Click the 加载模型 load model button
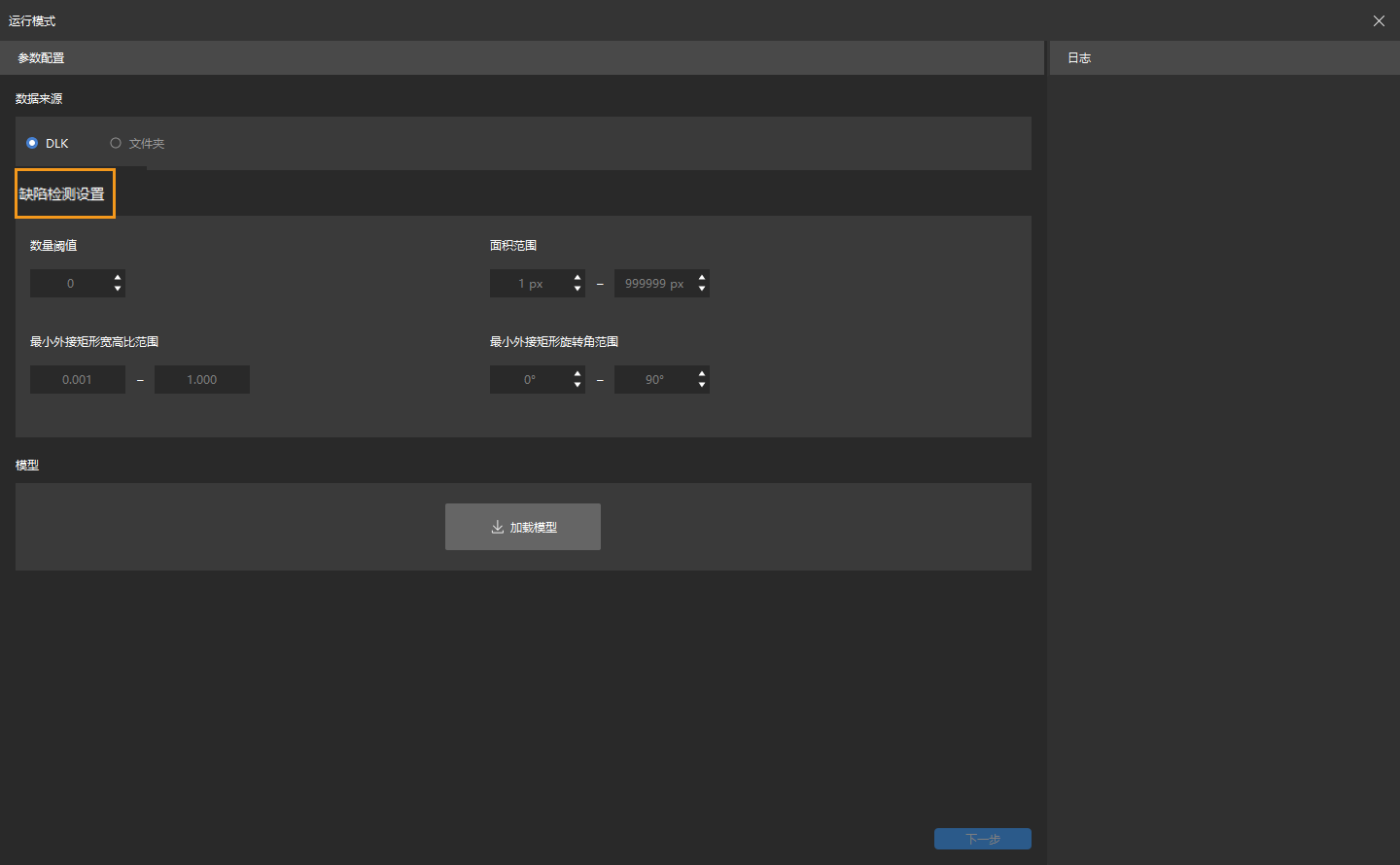Screen dimensions: 1400x865 tap(523, 527)
